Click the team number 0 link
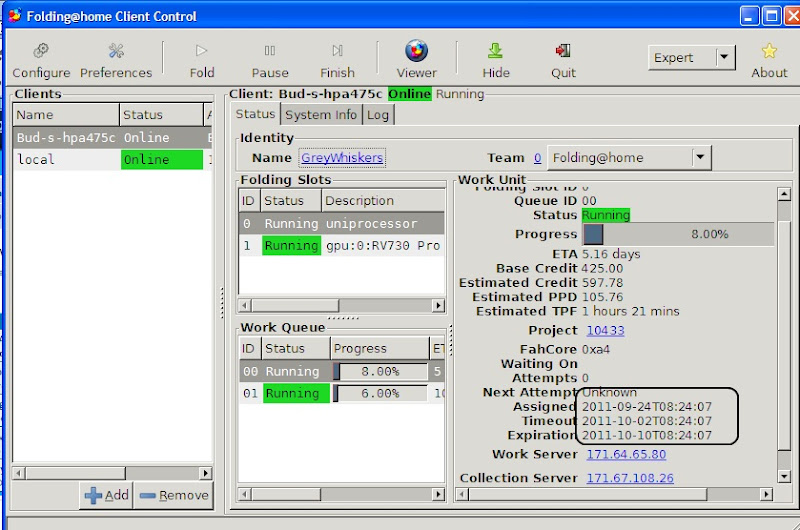Viewport: 800px width, 530px height. point(537,158)
